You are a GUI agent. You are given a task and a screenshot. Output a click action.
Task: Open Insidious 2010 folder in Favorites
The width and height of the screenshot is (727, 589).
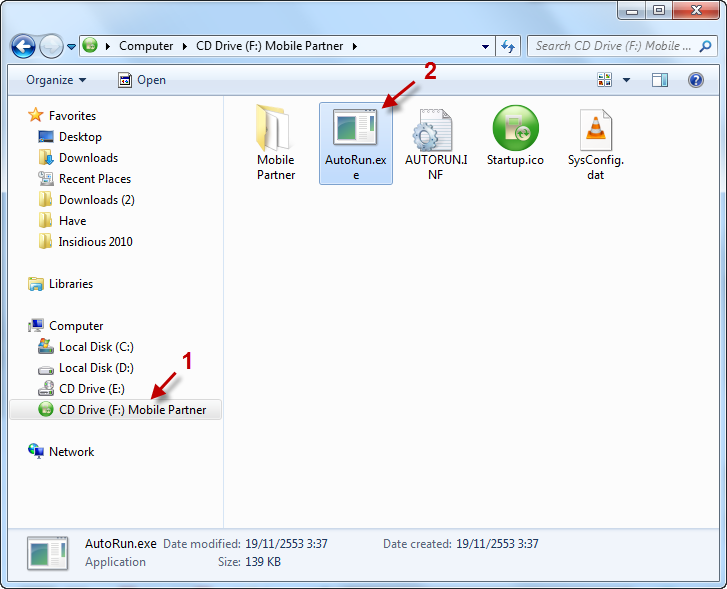click(x=96, y=242)
